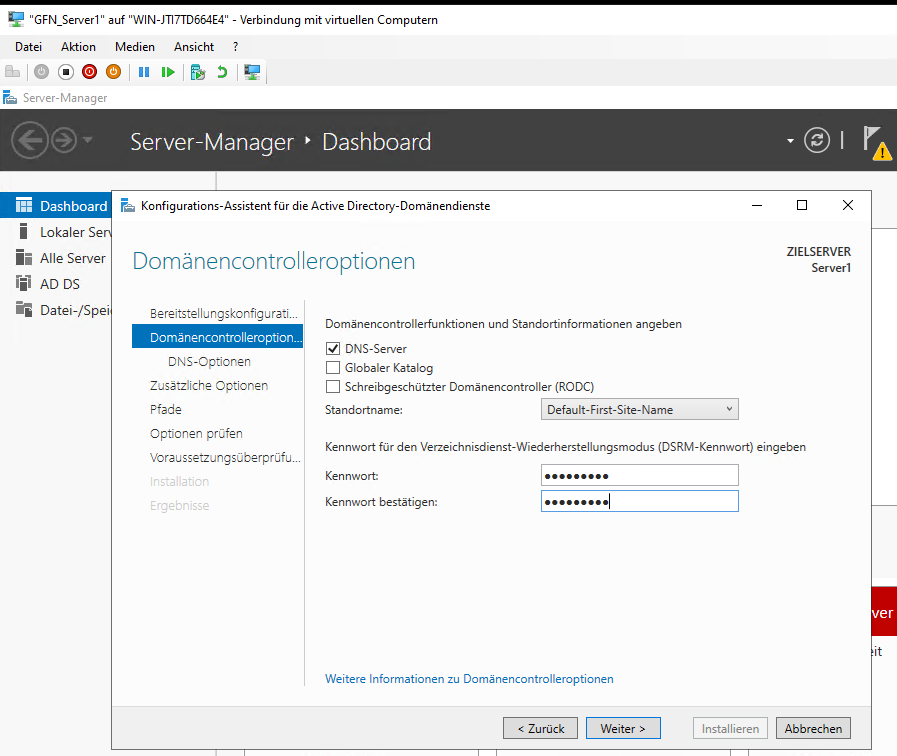
Task: Pause the virtual machine
Action: click(x=144, y=72)
